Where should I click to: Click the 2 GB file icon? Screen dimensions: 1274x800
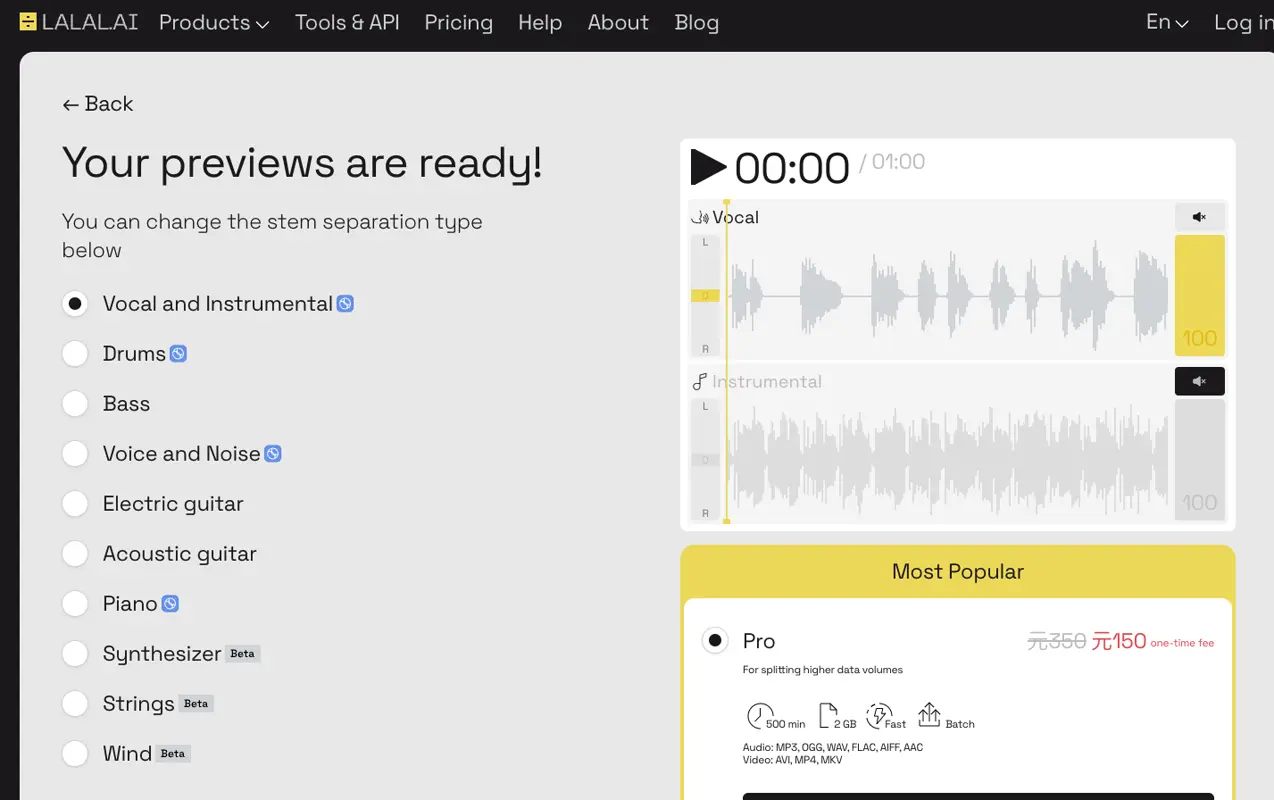(826, 715)
